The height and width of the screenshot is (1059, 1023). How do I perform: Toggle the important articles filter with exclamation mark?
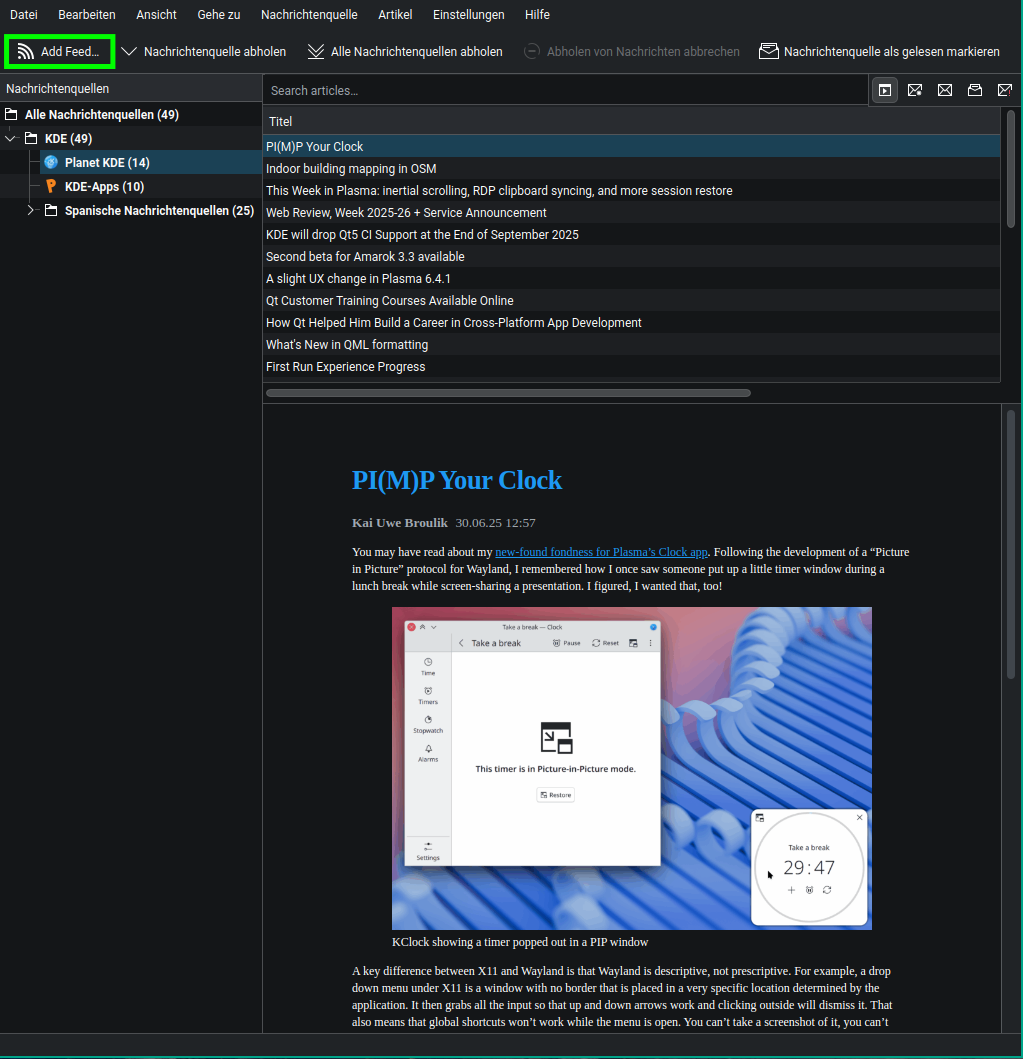(x=1004, y=90)
